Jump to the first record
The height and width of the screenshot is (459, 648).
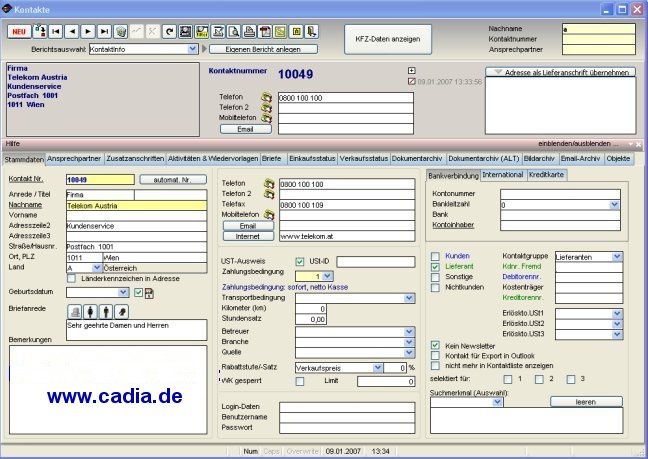56,32
